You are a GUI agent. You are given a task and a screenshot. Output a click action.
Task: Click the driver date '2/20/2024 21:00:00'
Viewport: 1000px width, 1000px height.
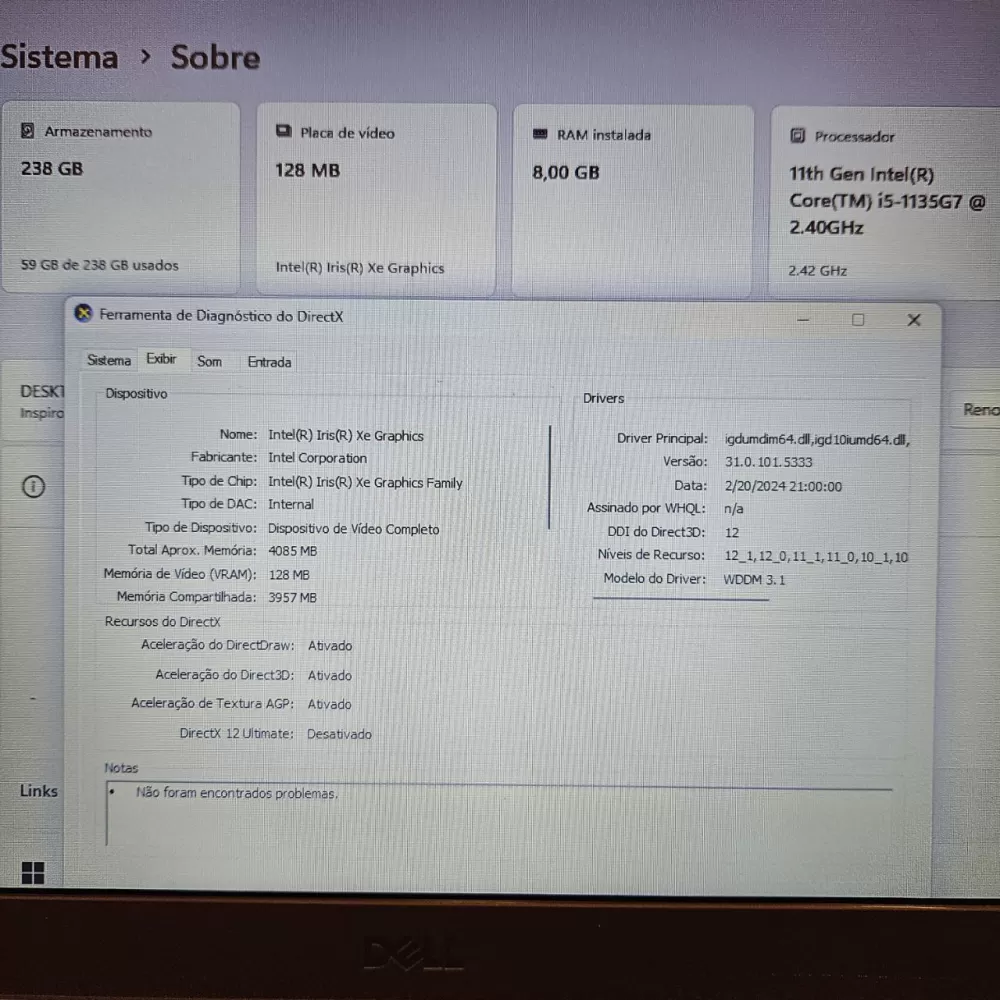pyautogui.click(x=783, y=486)
